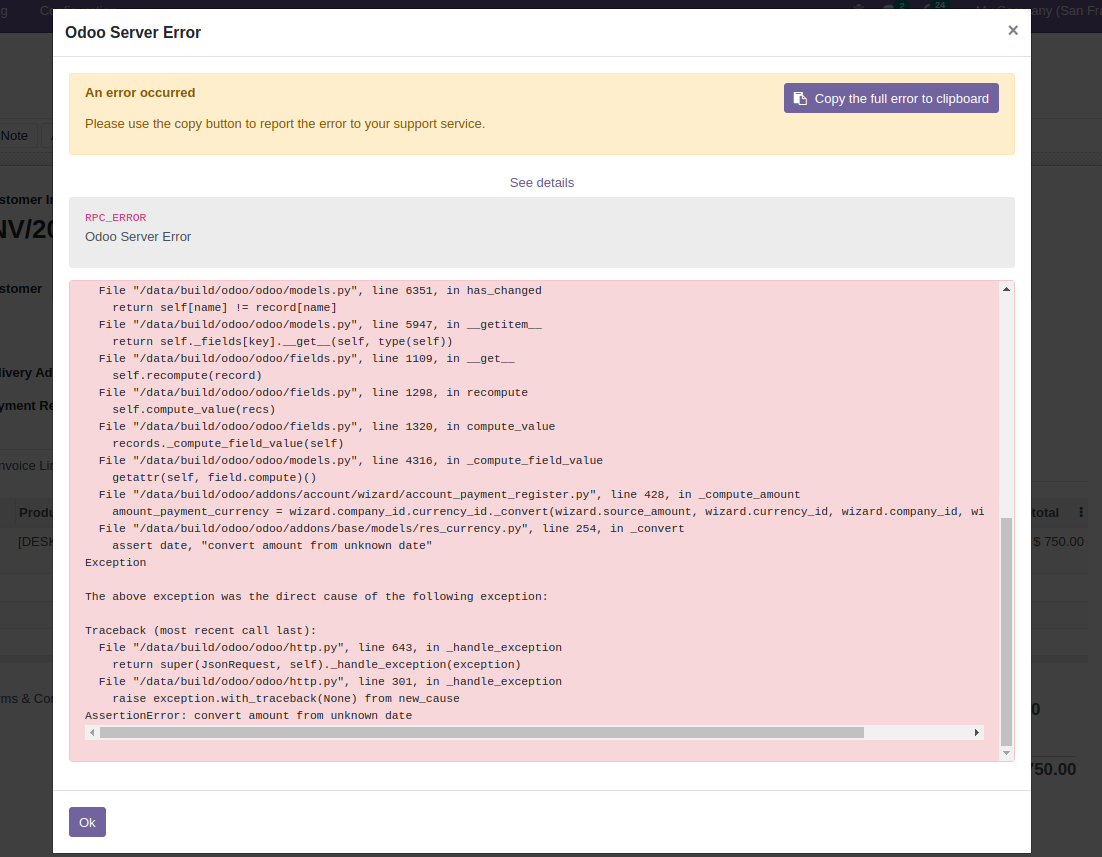Viewport: 1102px width, 857px height.
Task: Open the column options icon in the invoice table header
Action: pyautogui.click(x=1081, y=512)
